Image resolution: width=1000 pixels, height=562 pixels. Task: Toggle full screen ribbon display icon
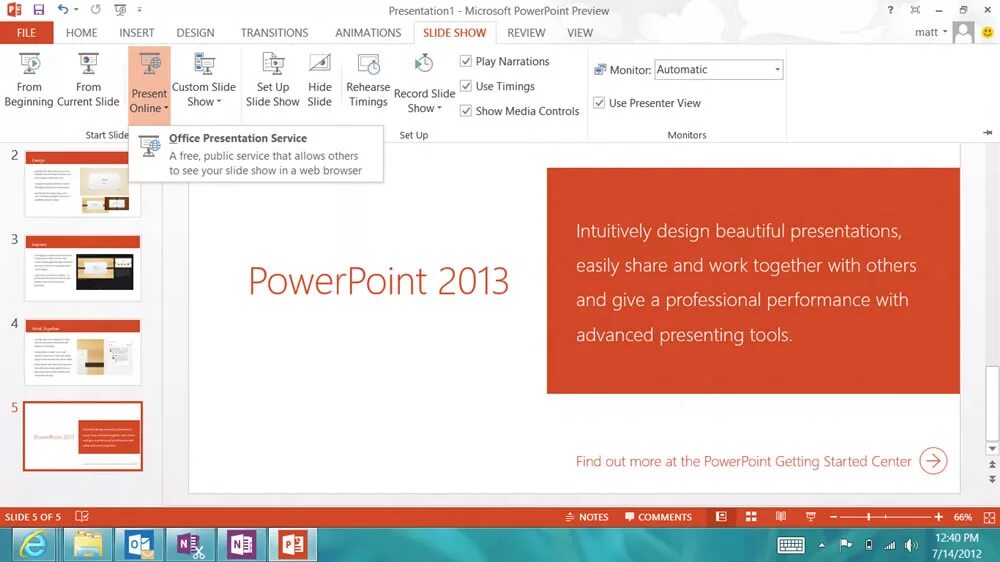coord(915,10)
